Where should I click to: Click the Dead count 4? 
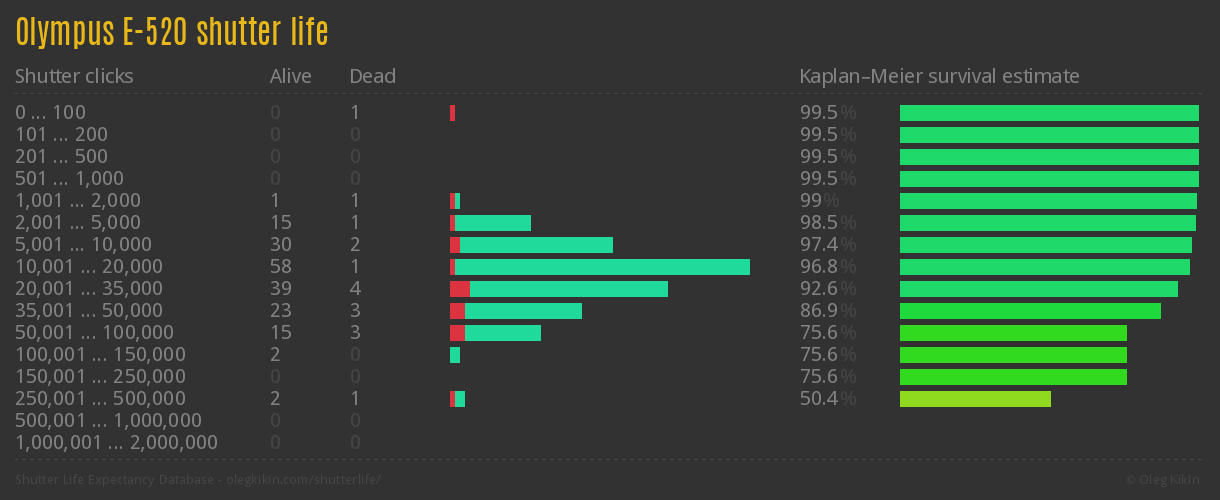(355, 289)
